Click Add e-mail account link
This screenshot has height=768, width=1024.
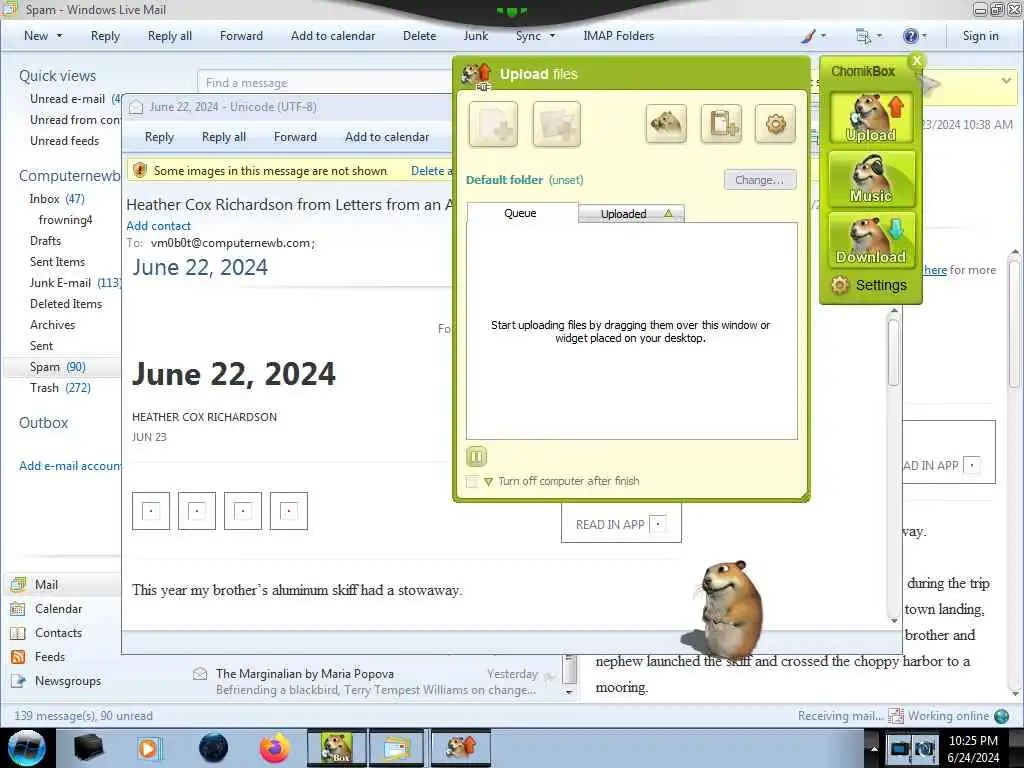pos(69,466)
